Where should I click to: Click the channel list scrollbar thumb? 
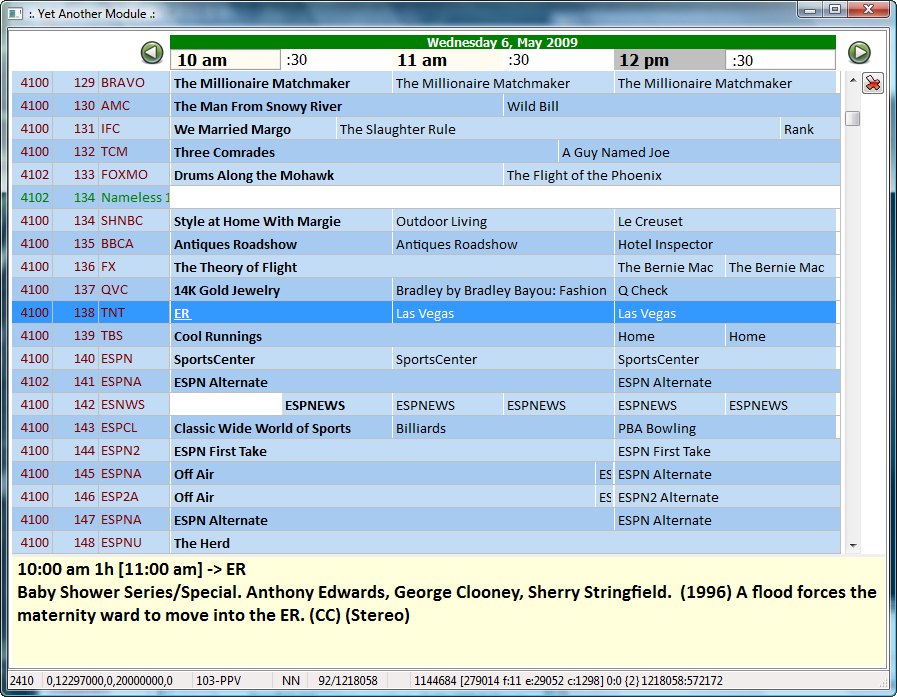(853, 118)
